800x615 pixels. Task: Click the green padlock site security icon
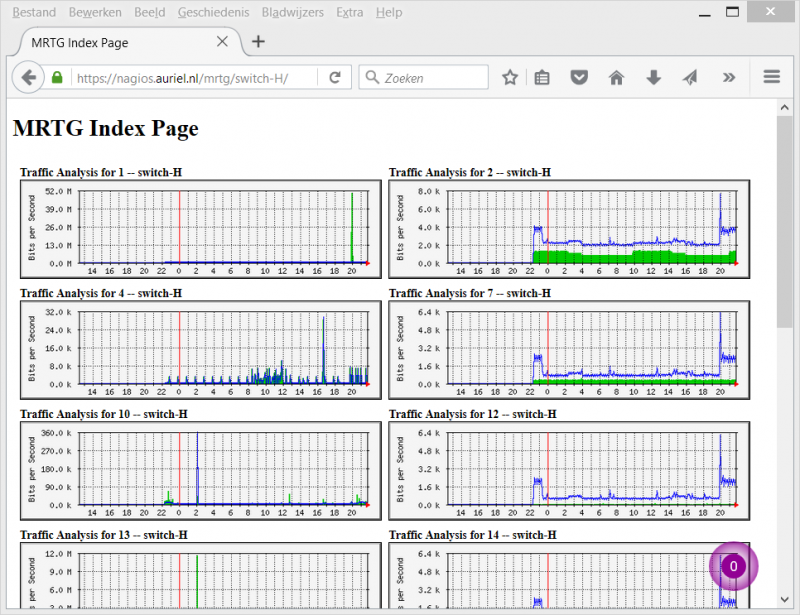[58, 77]
